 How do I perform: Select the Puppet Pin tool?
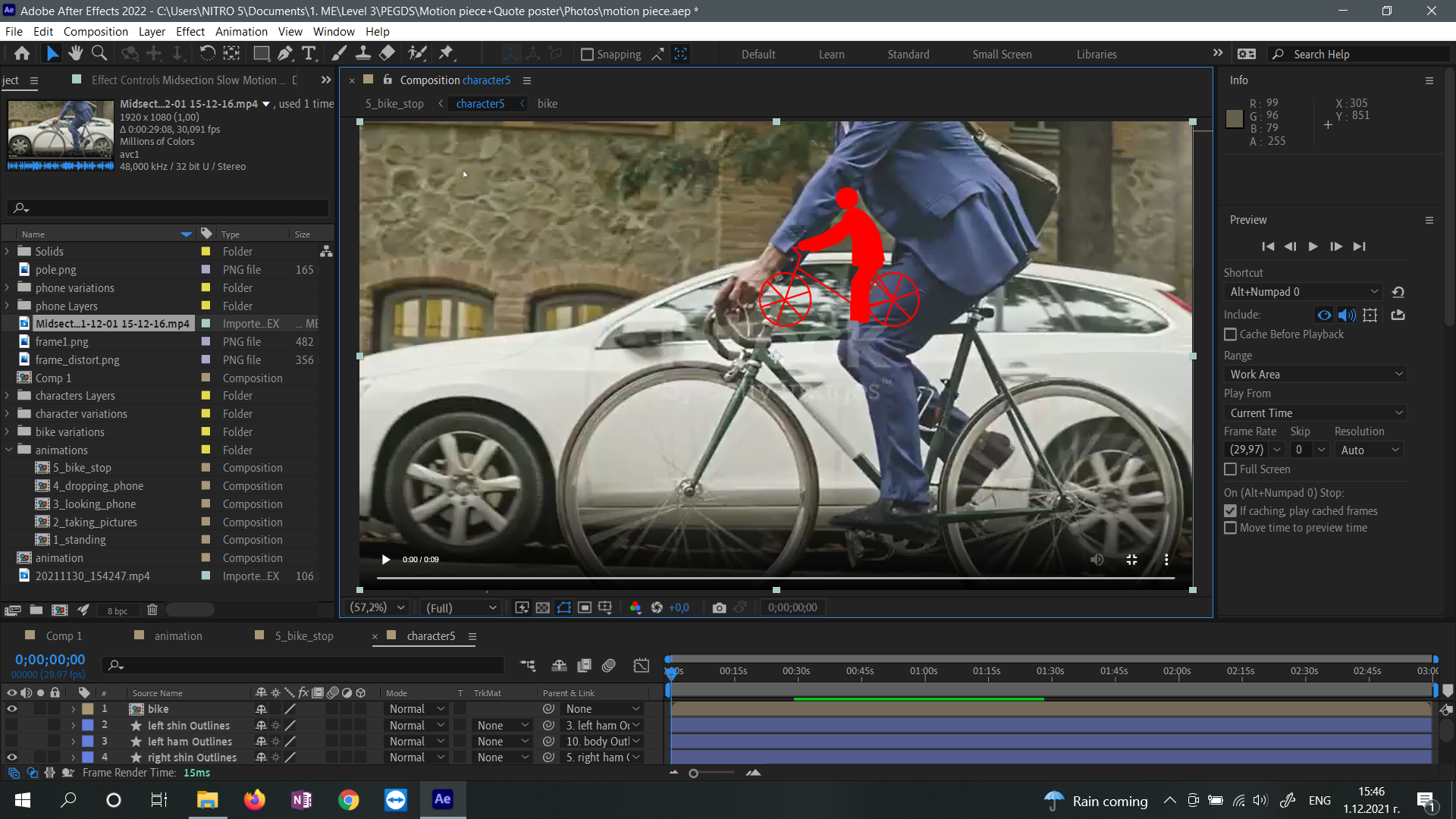(446, 54)
